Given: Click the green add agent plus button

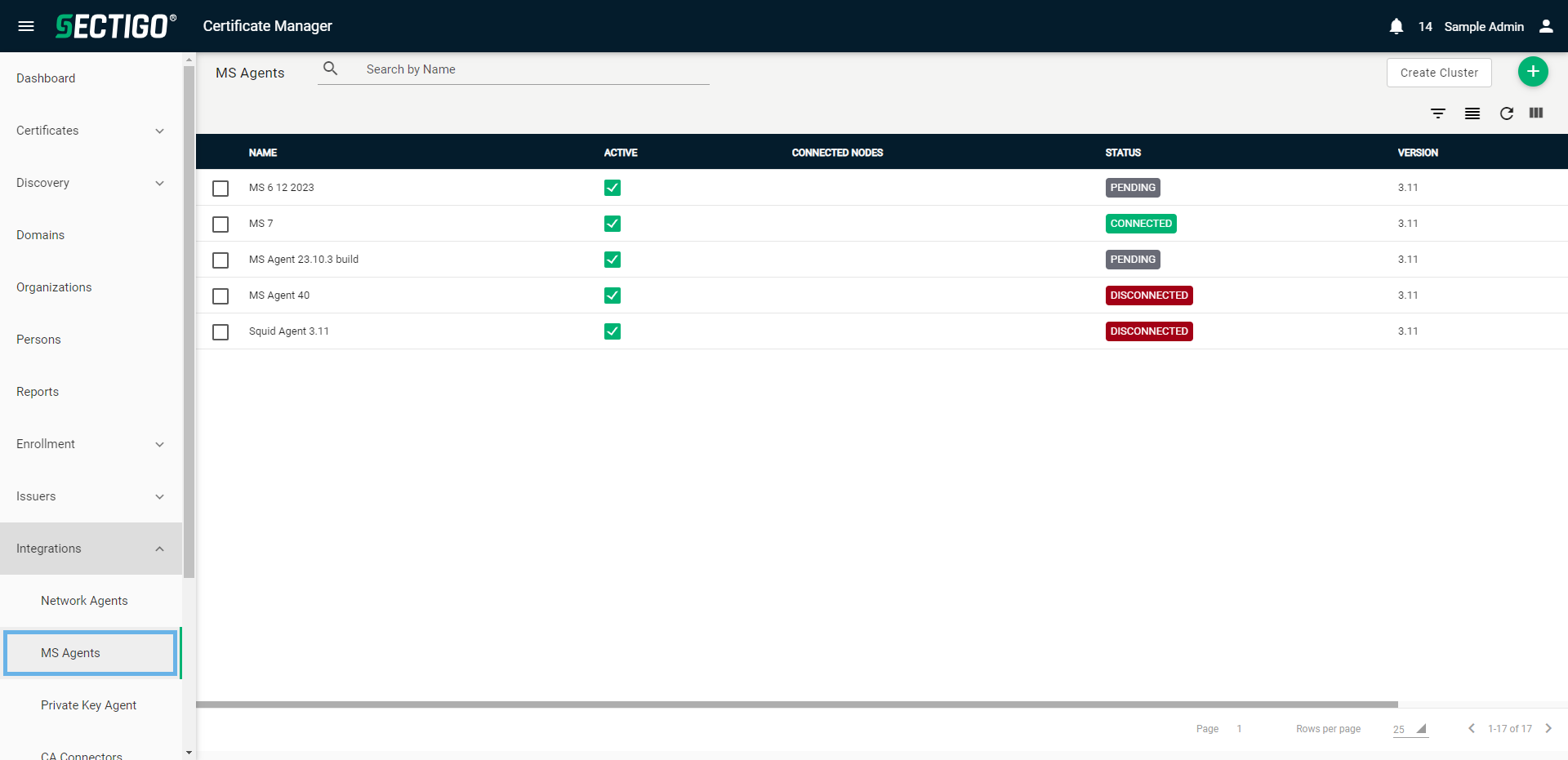Looking at the screenshot, I should tap(1533, 72).
